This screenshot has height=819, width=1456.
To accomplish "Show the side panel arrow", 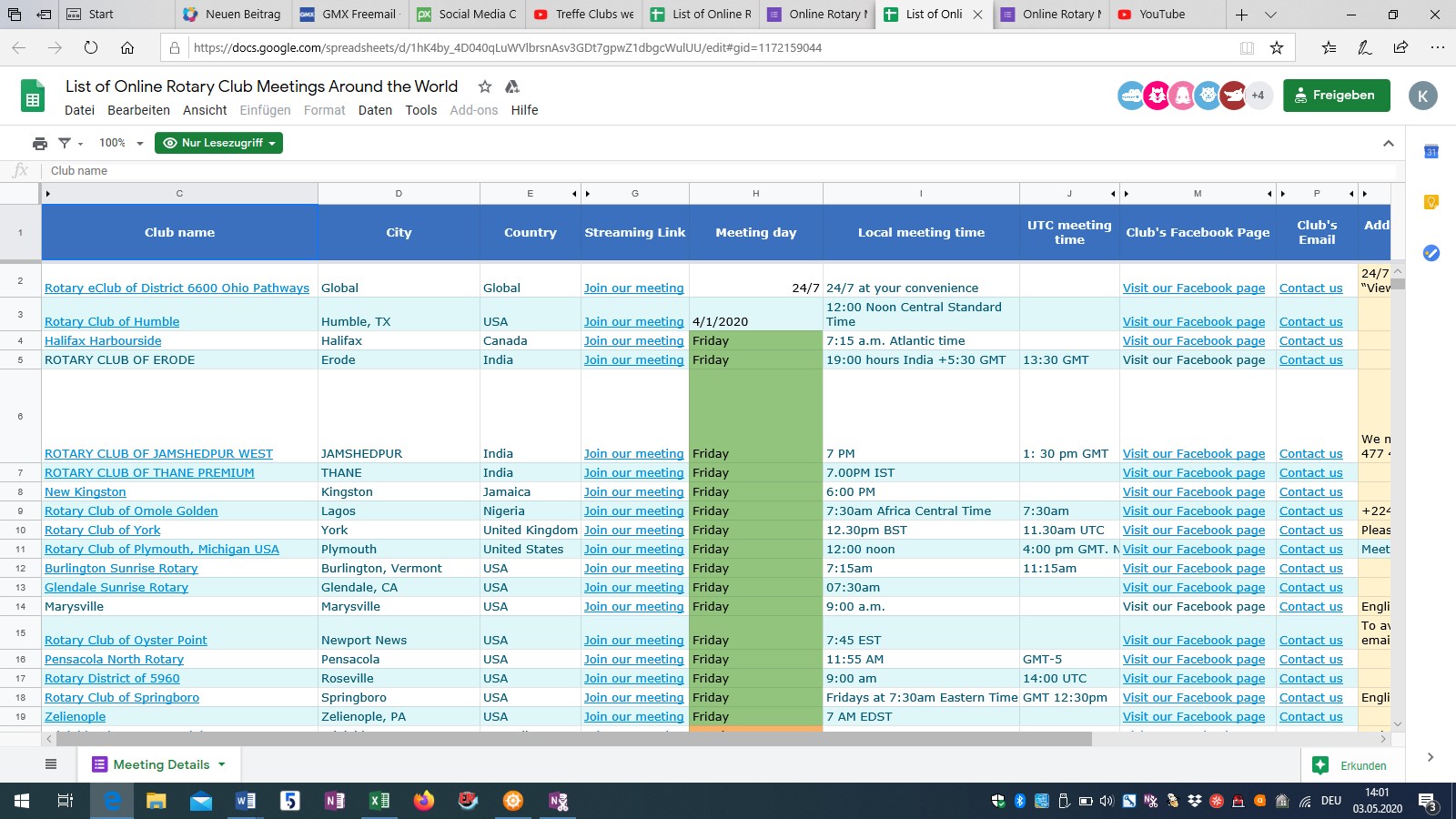I will [x=1431, y=757].
